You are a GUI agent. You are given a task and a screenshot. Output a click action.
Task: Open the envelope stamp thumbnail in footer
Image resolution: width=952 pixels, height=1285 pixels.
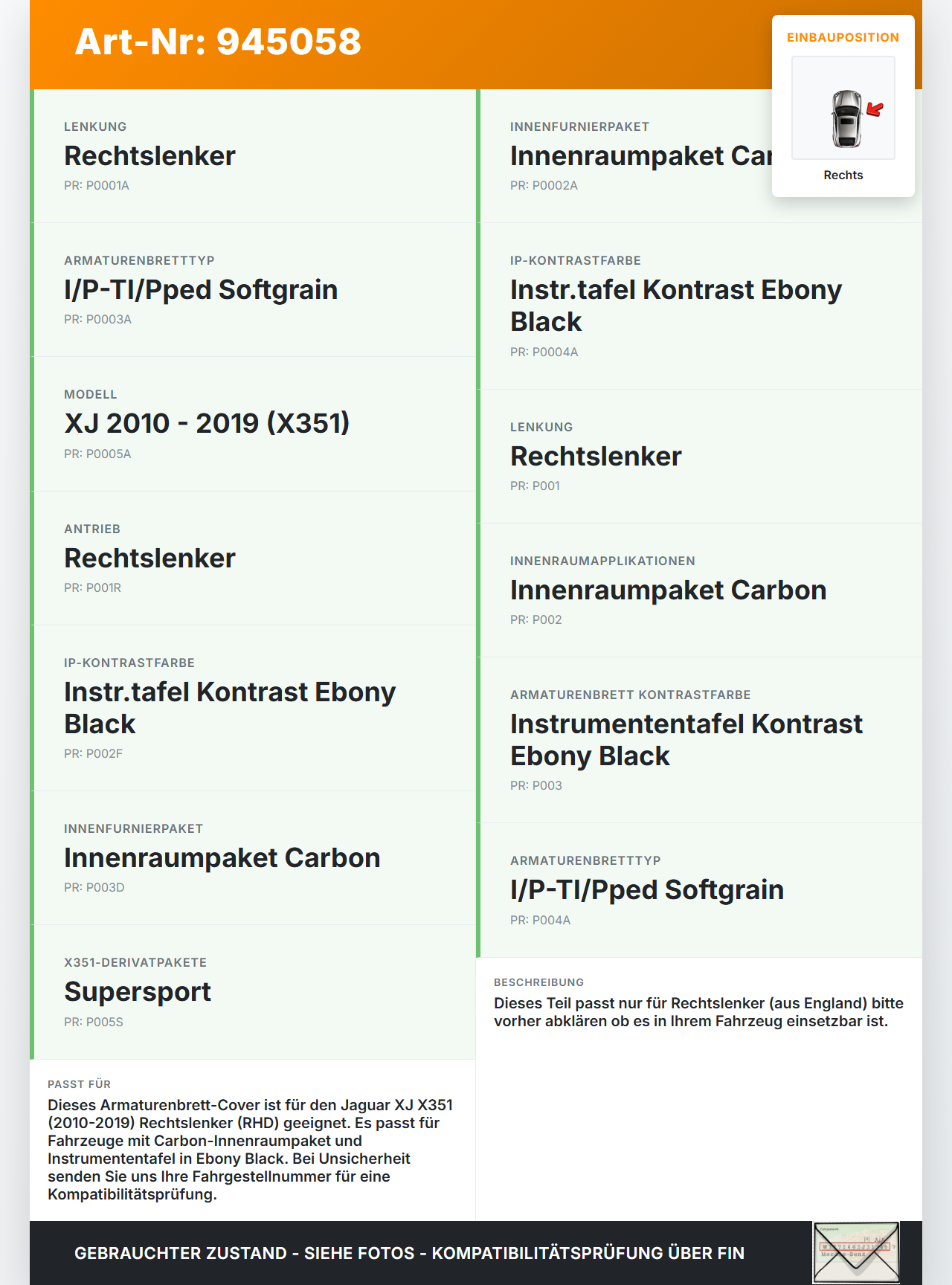(856, 1252)
